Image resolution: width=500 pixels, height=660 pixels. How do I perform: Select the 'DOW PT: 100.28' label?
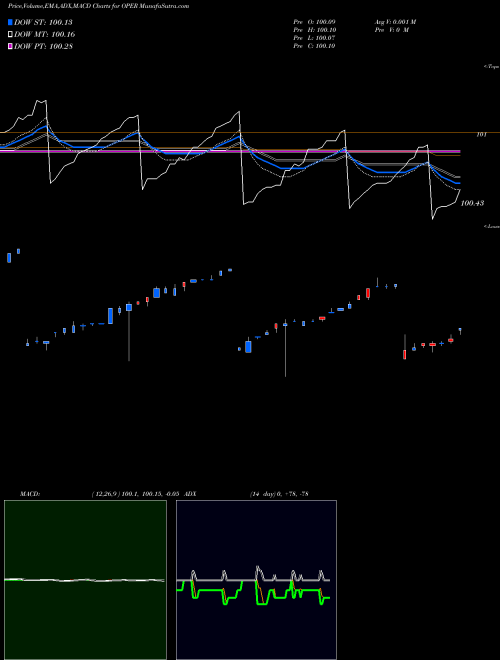pyautogui.click(x=43, y=47)
